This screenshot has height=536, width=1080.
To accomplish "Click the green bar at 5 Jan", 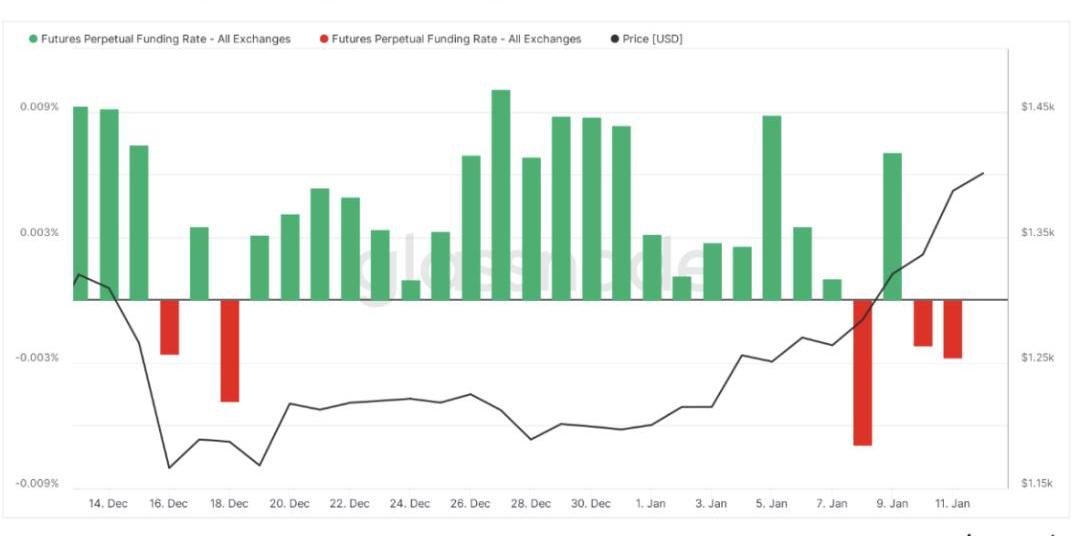I will click(x=772, y=207).
